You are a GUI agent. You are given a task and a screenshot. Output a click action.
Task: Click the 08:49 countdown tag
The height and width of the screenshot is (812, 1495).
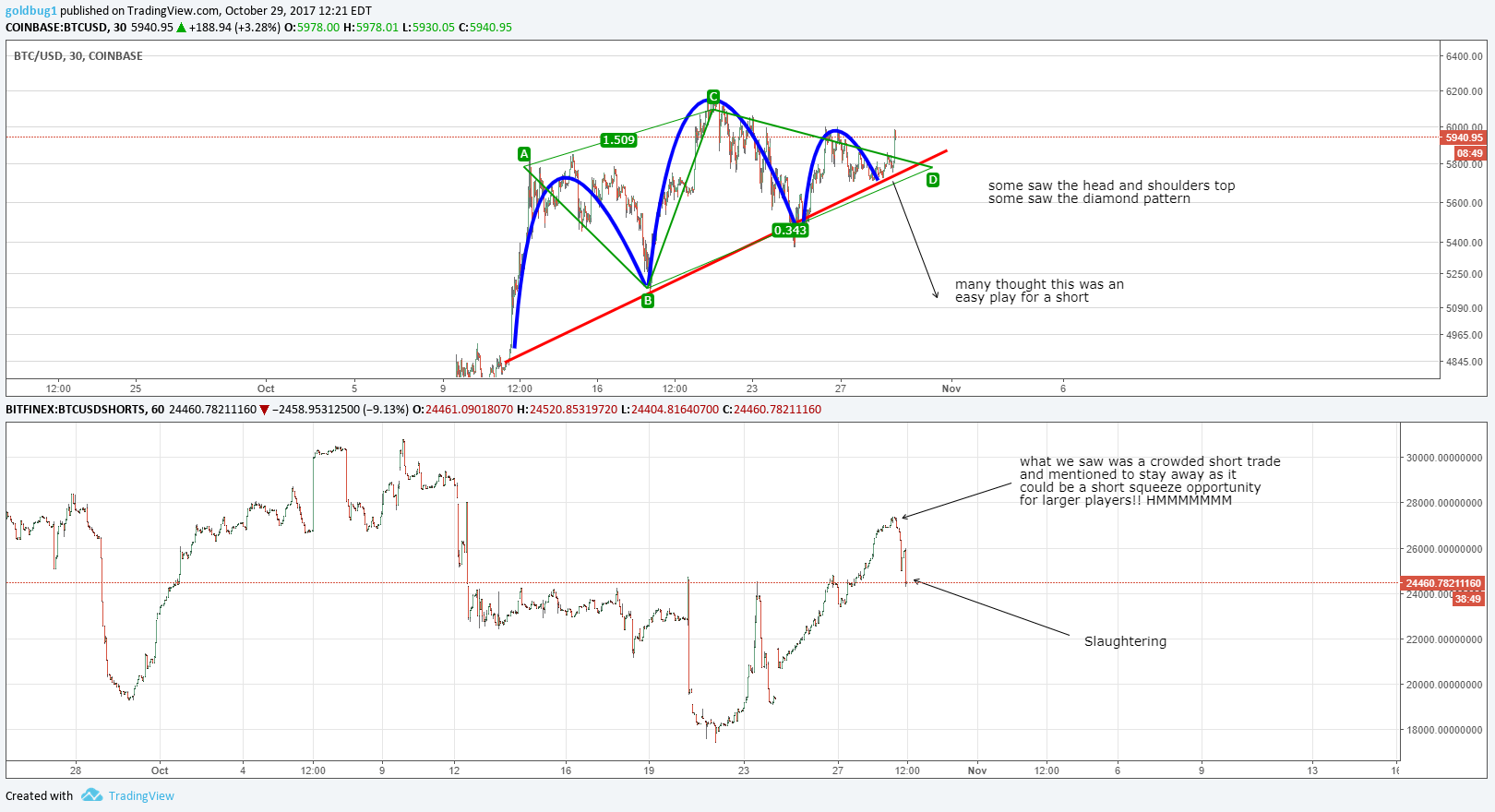click(1469, 153)
